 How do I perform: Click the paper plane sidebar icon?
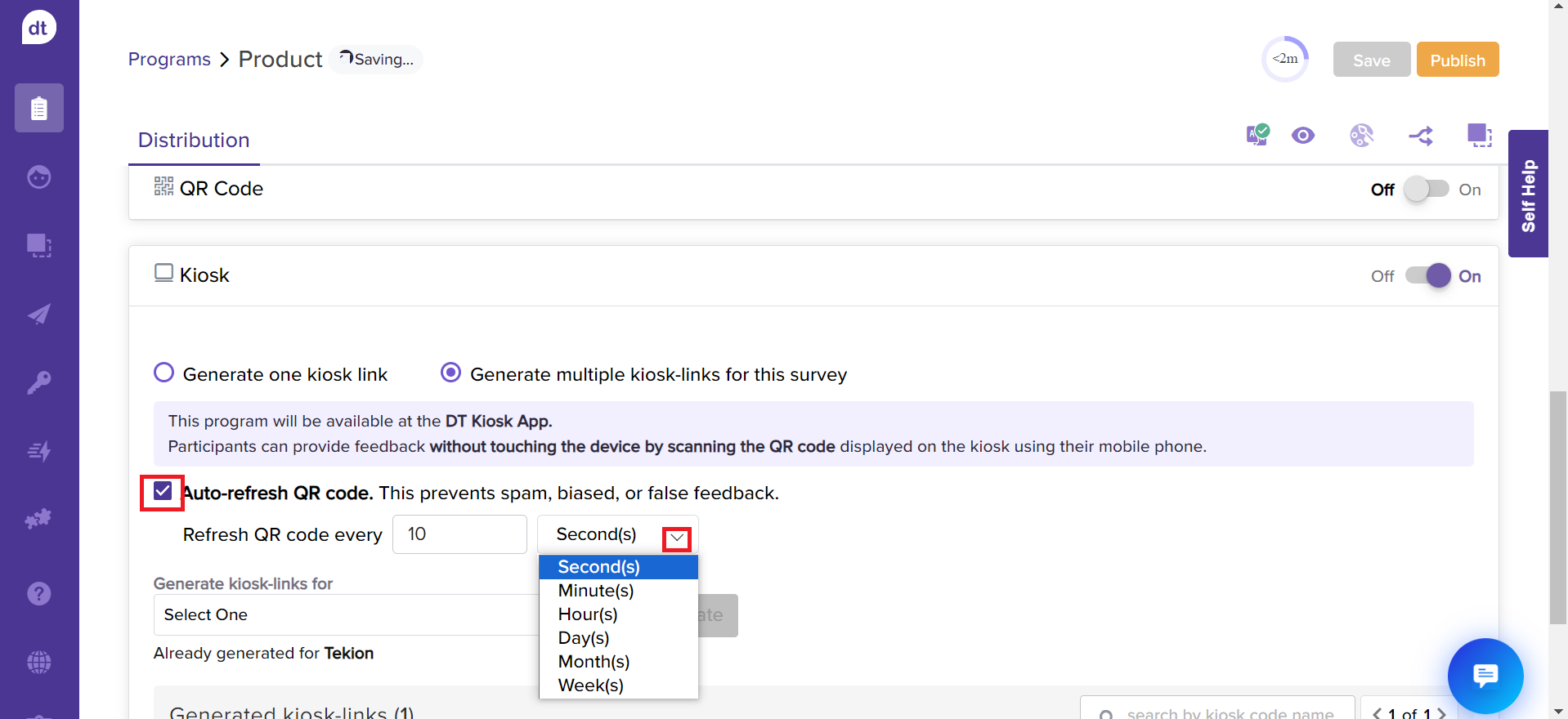click(38, 315)
